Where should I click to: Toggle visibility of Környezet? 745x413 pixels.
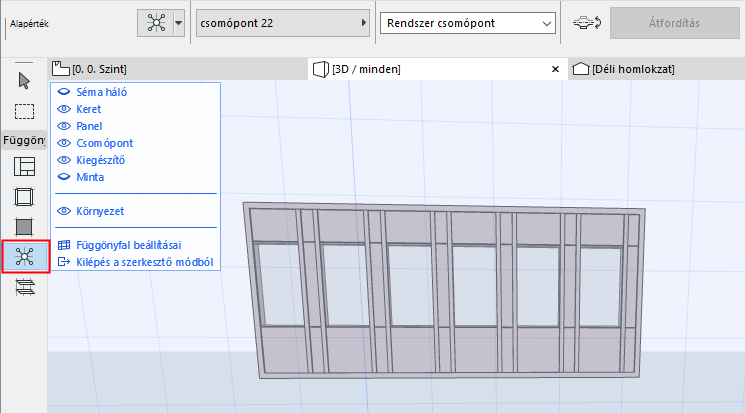pos(64,211)
